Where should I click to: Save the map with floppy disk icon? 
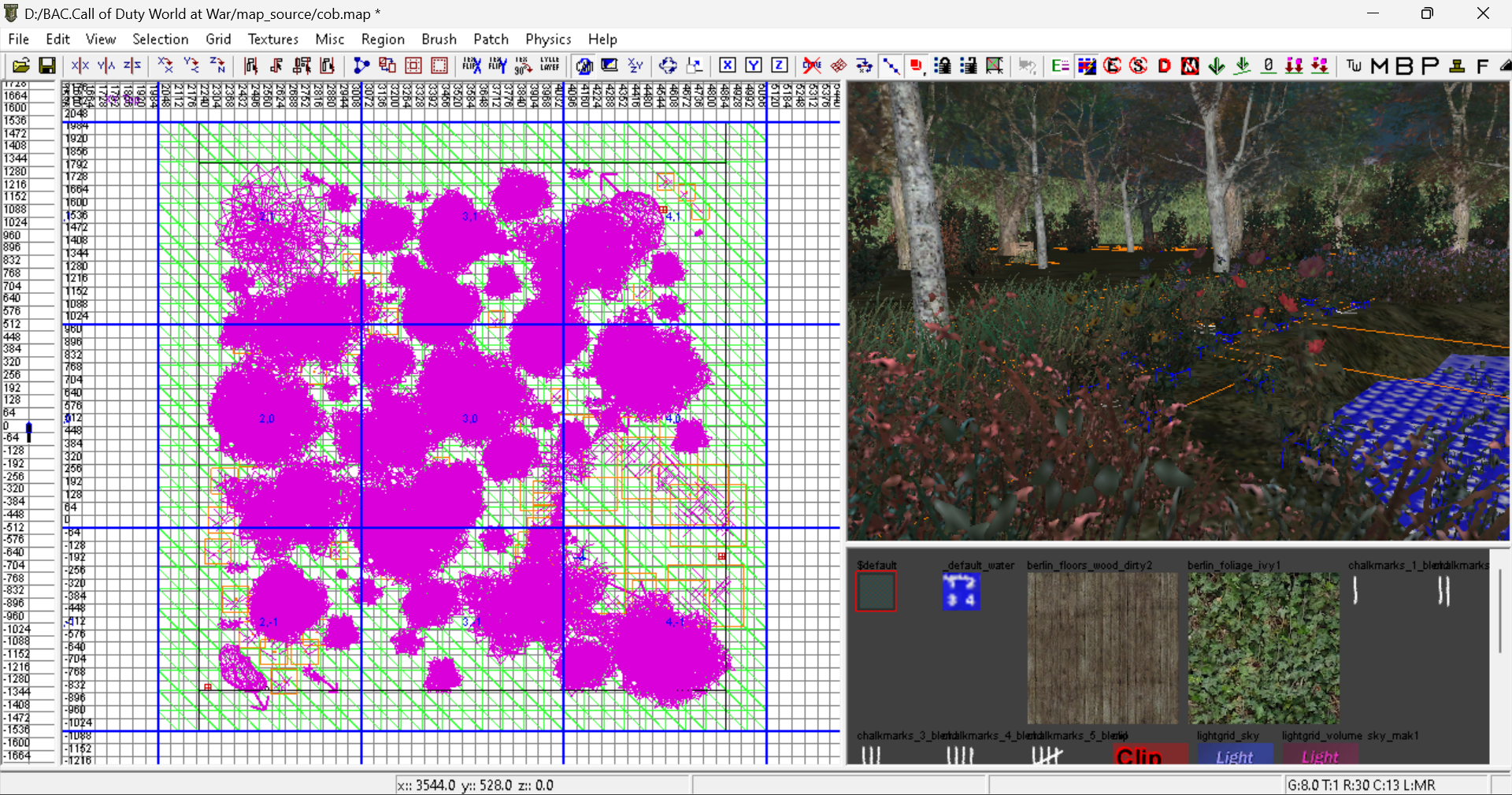tap(47, 66)
